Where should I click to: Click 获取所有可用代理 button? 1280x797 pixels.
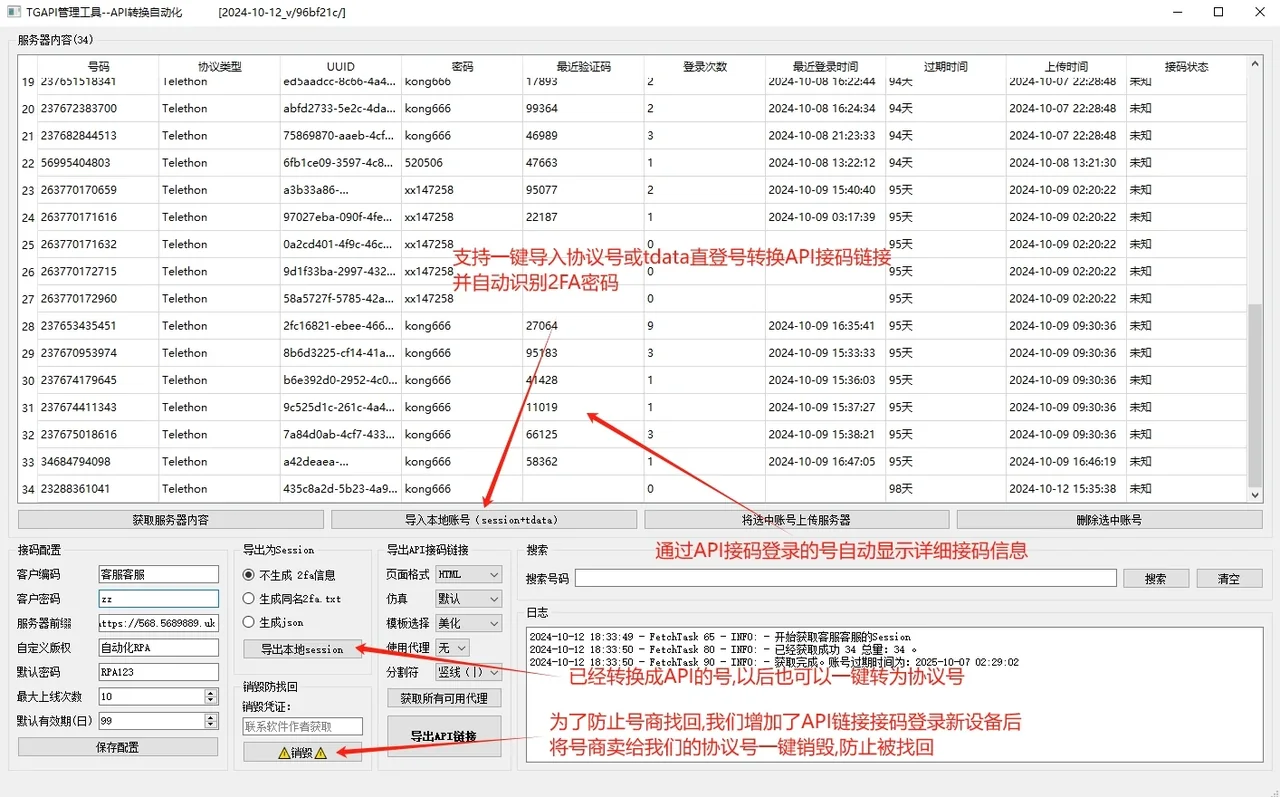click(444, 698)
